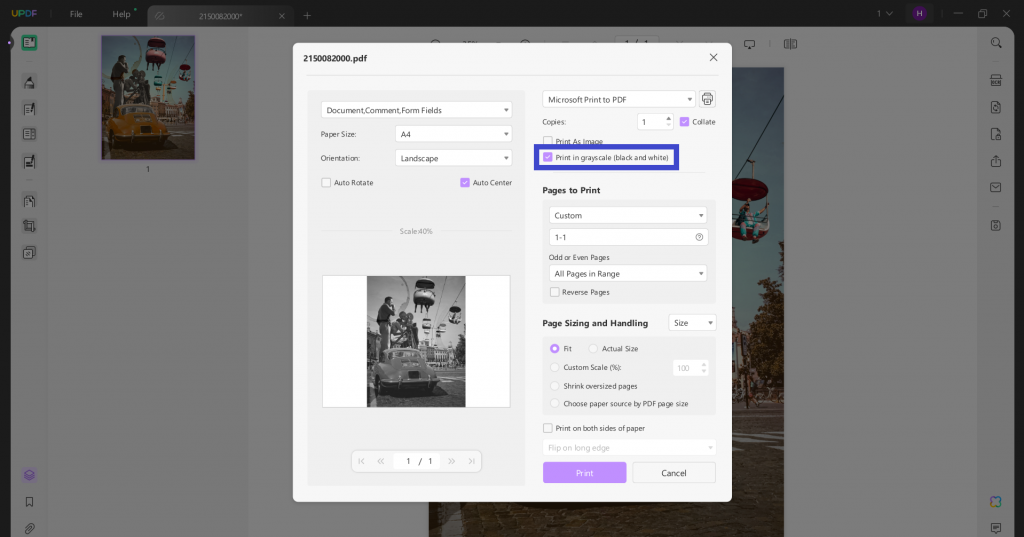Open the UPDF AI colorful icon
Viewport: 1024px width, 537px height.
(x=996, y=501)
